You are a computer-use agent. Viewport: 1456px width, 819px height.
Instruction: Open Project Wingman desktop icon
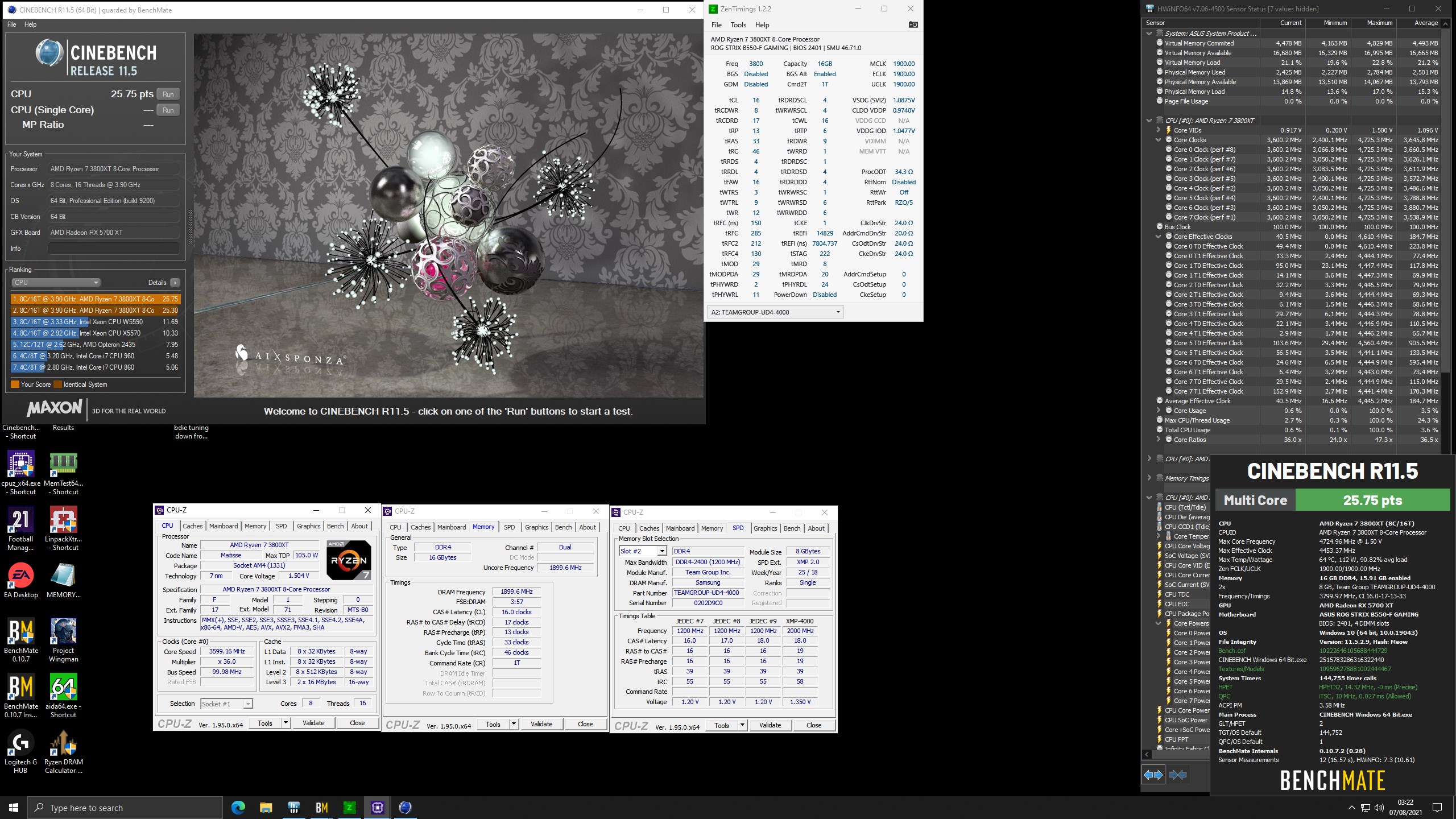click(x=64, y=639)
